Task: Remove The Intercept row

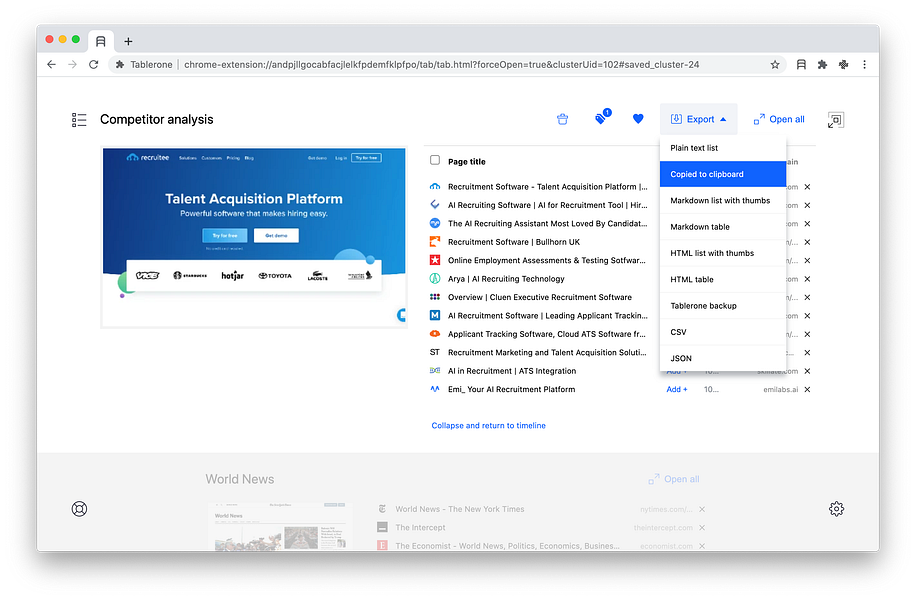Action: [702, 528]
